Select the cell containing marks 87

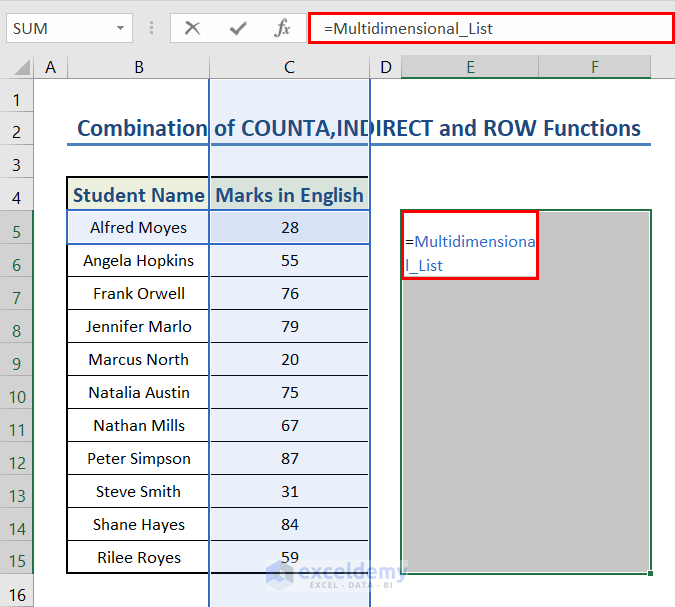289,459
